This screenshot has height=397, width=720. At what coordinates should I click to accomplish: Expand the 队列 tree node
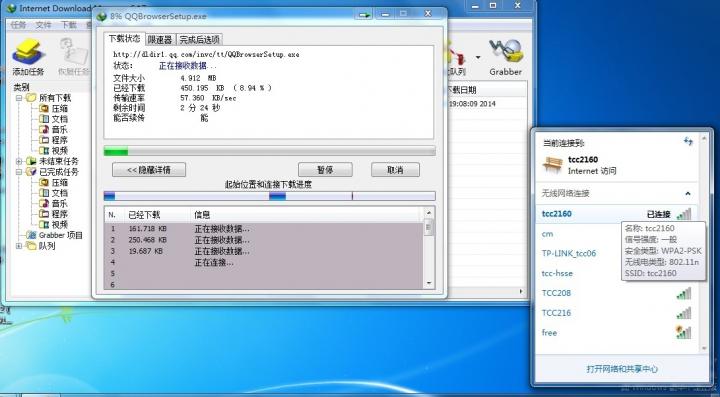[19, 246]
